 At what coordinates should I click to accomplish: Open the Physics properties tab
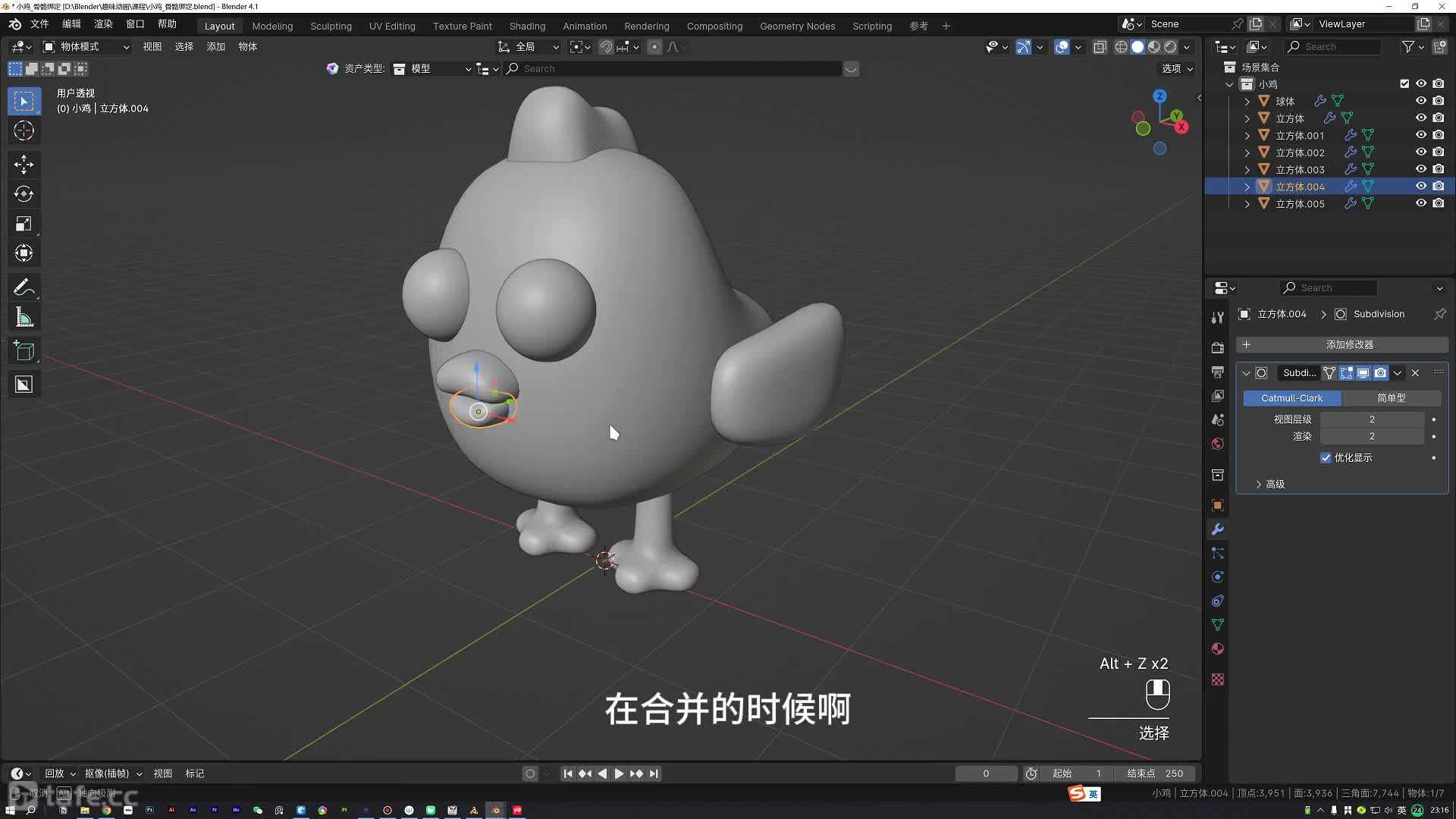1217,577
